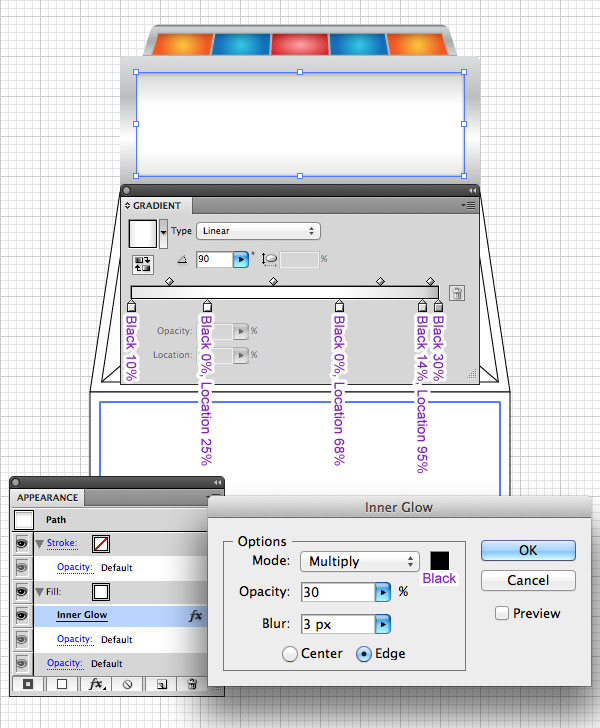The width and height of the screenshot is (600, 728).
Task: Delete gradient stop with trash icon
Action: [457, 293]
